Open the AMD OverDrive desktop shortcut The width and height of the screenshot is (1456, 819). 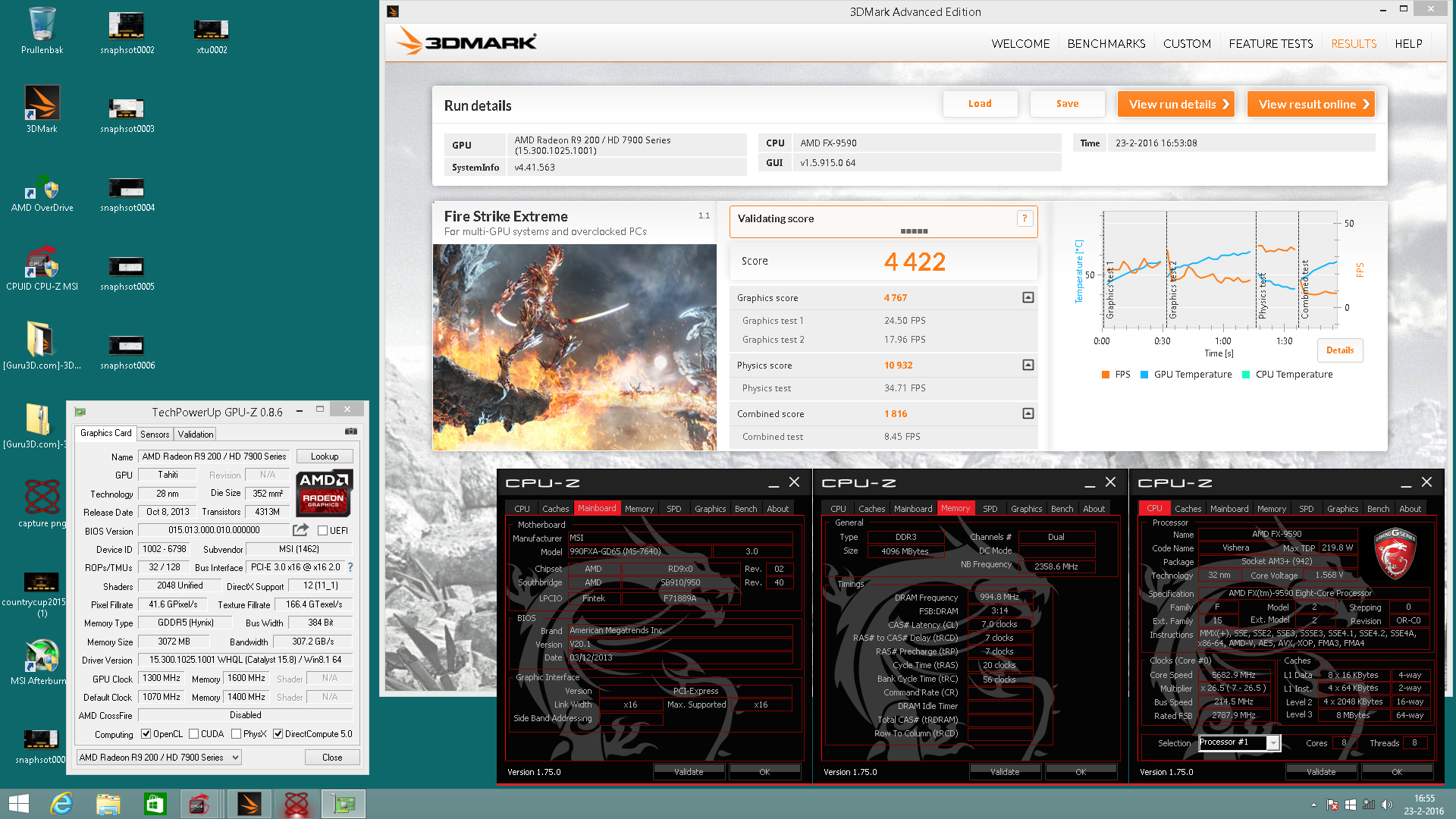click(x=42, y=193)
